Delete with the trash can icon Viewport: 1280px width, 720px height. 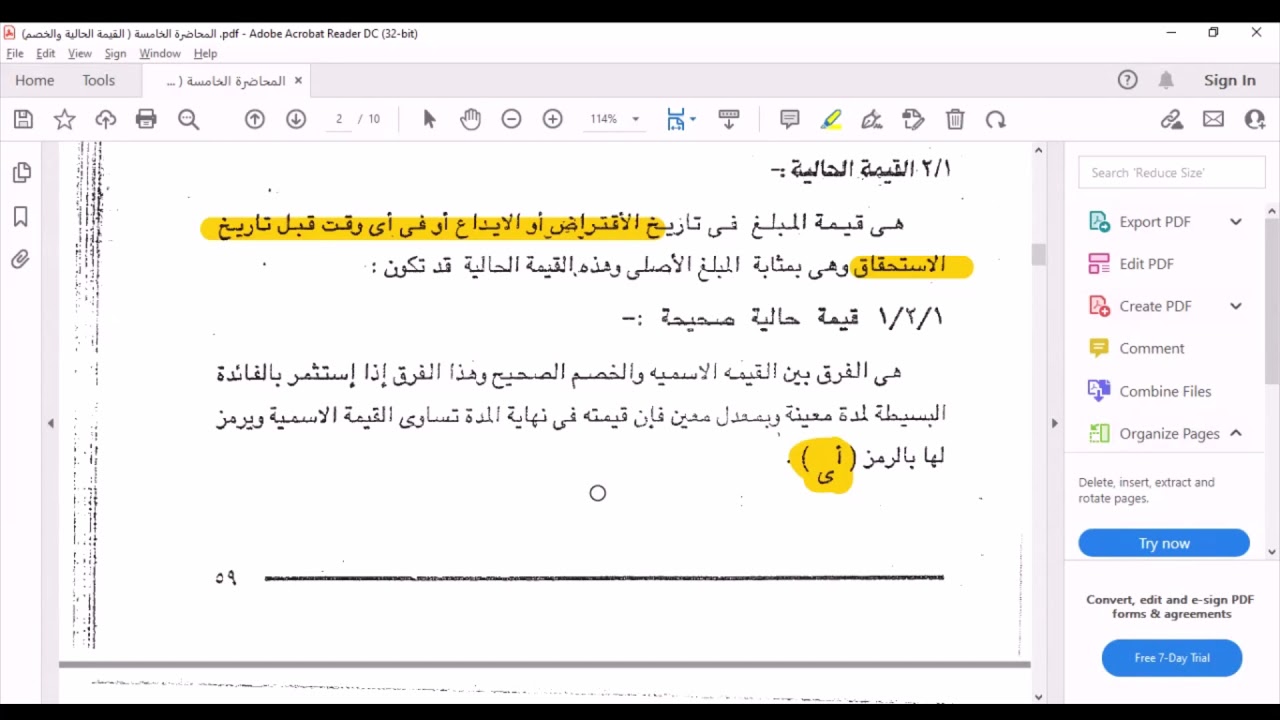click(x=955, y=119)
